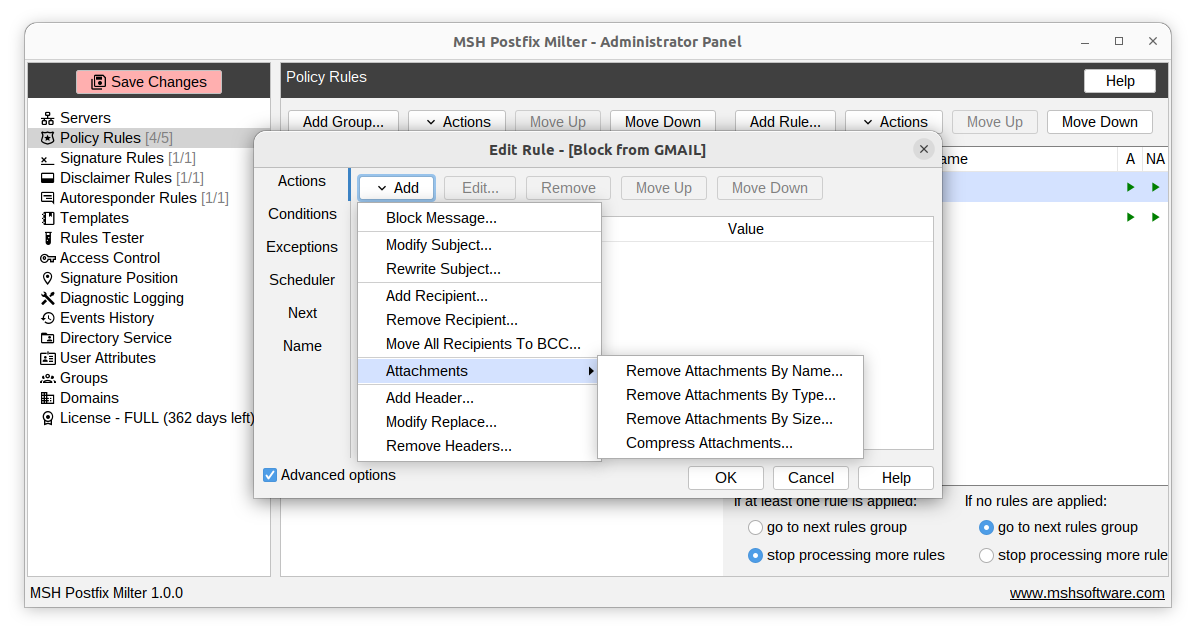Close the Edit Rule dialog
Image resolution: width=1191 pixels, height=632 pixels.
pos(924,149)
